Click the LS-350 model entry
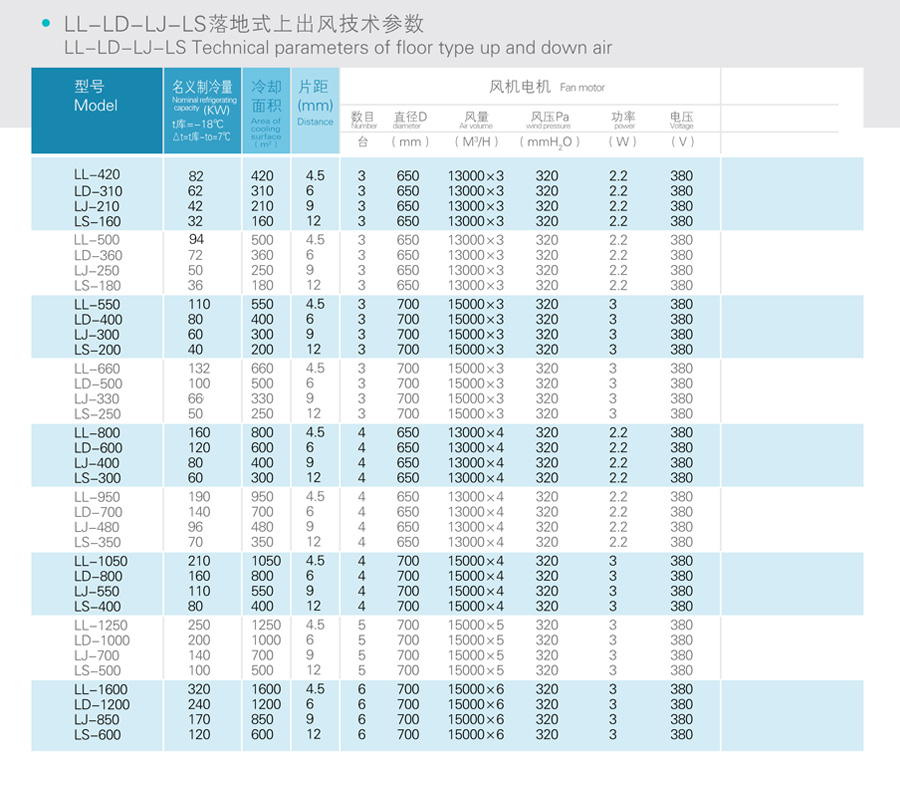900x794 pixels. [x=97, y=542]
